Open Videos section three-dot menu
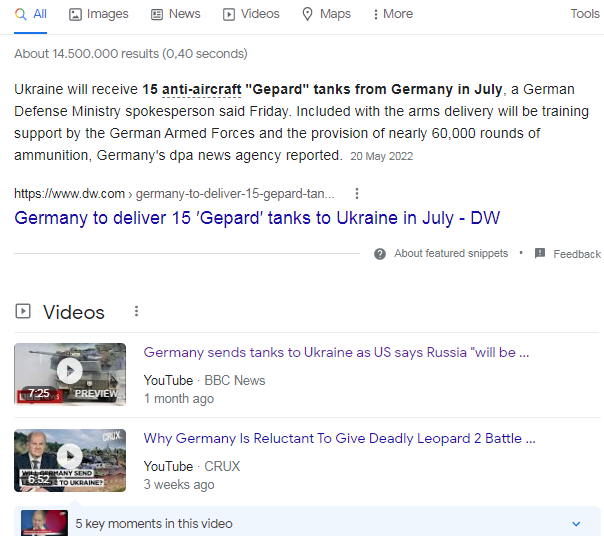Image resolution: width=604 pixels, height=536 pixels. tap(136, 311)
